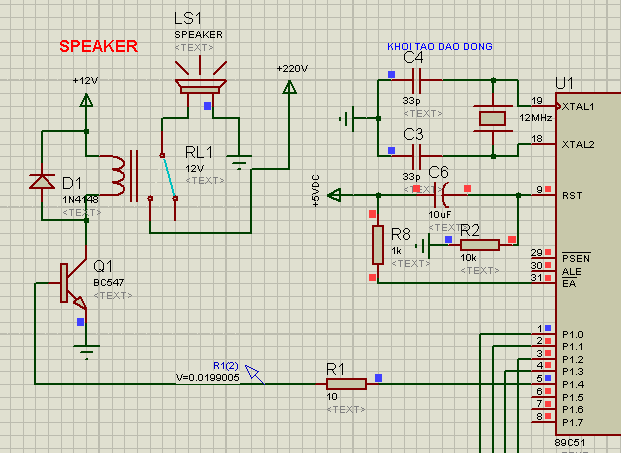Click the U1 reference label
Screen dimensions: 621x453
click(x=564, y=83)
